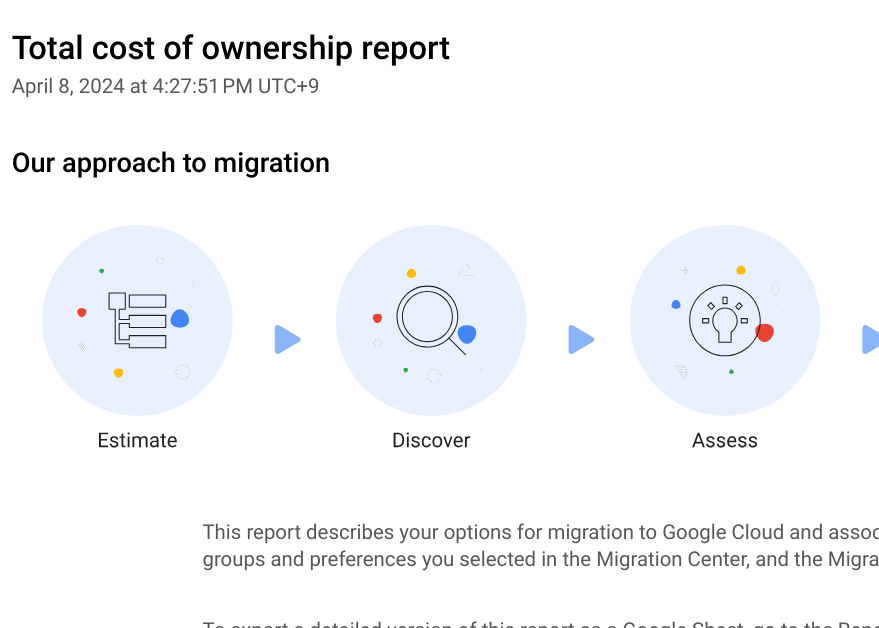Click the 'Total cost of ownership report' title
Screen dimensions: 879x628
[231, 48]
